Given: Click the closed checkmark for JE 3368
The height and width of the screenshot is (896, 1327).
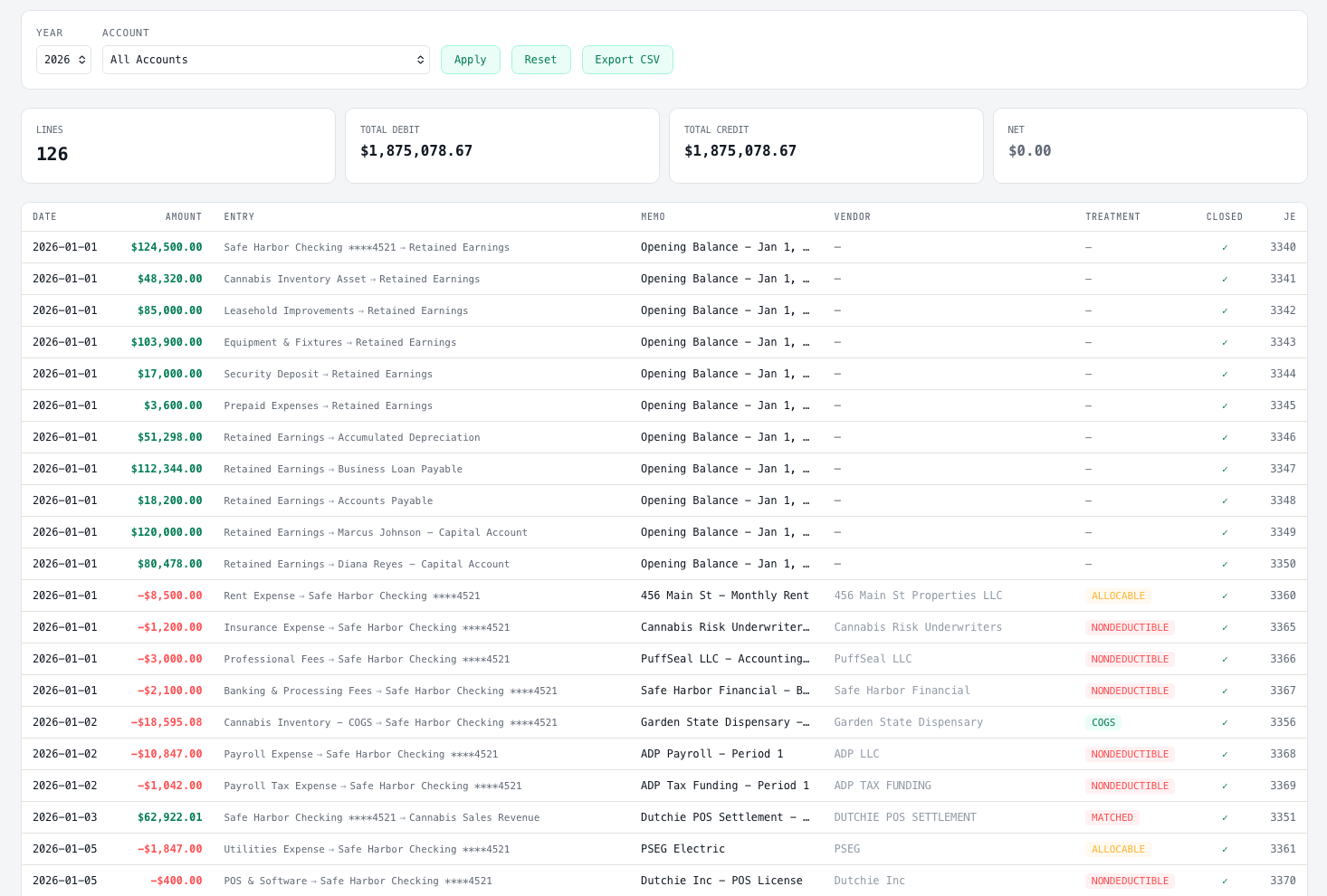Looking at the screenshot, I should 1225,755.
